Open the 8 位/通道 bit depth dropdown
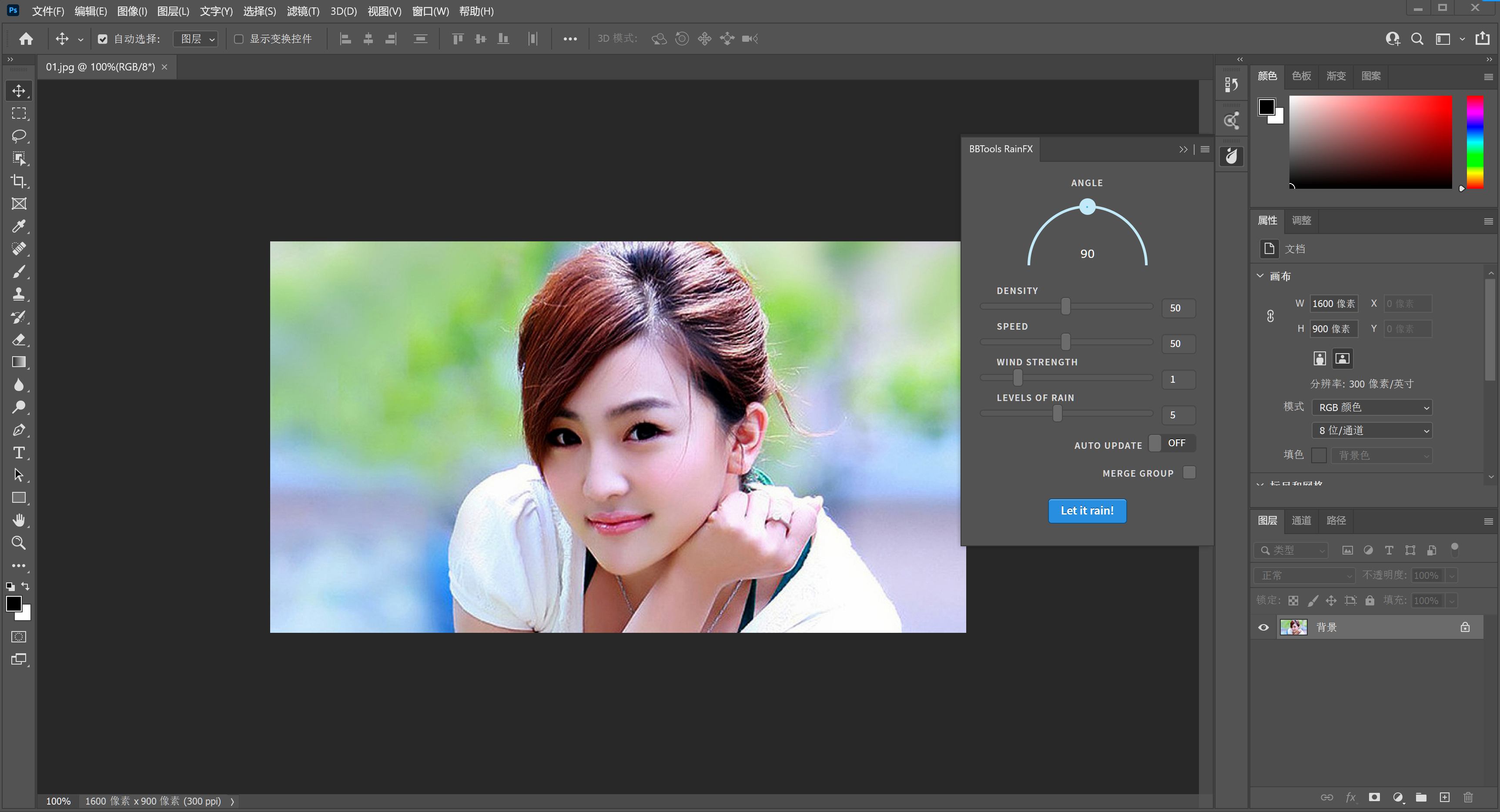This screenshot has height=812, width=1500. 1372,431
